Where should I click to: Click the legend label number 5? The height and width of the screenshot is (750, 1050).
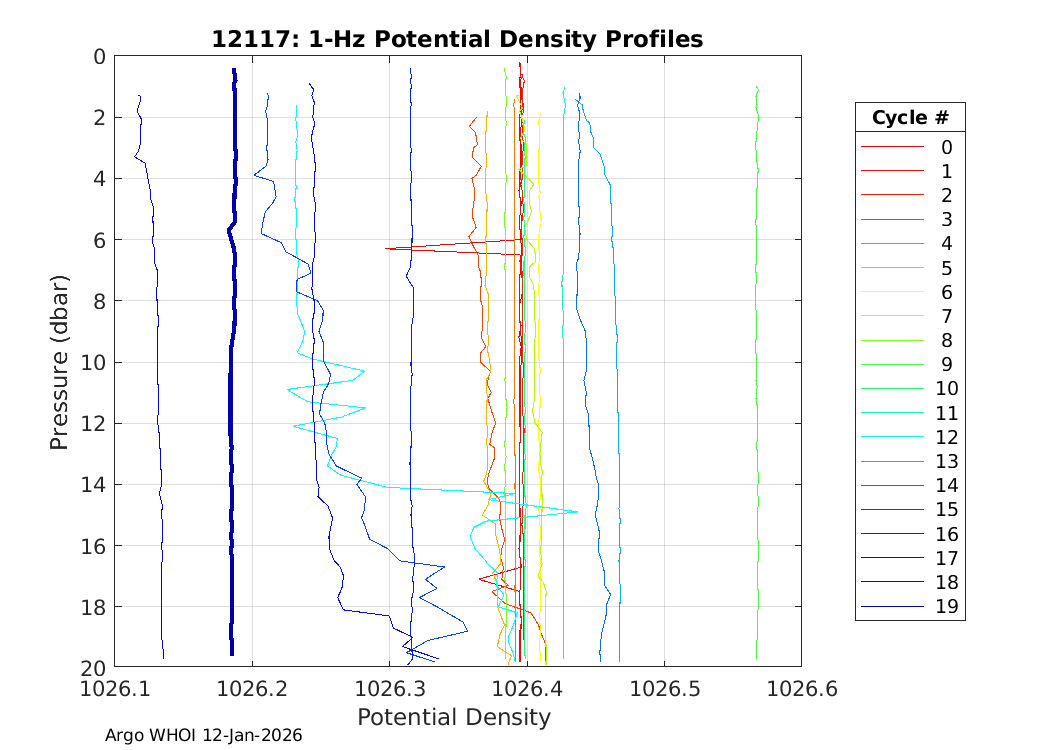(x=946, y=268)
